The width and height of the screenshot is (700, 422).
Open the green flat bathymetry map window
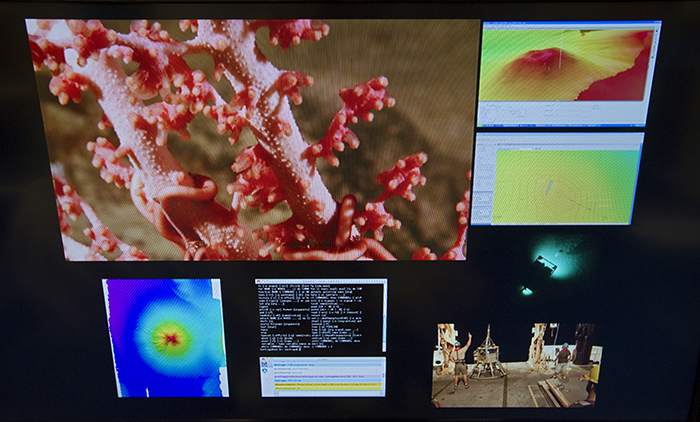pos(557,178)
